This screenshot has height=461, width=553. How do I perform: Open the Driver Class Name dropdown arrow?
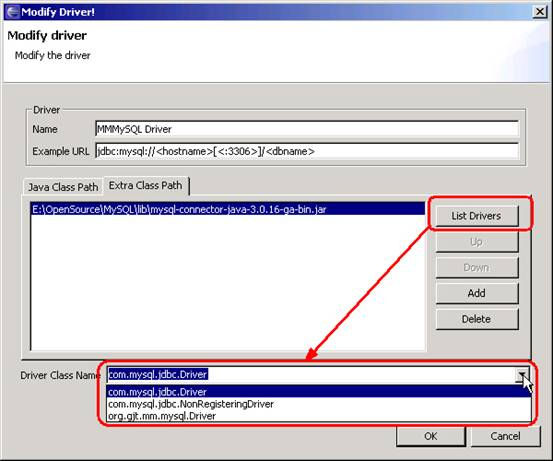click(x=522, y=375)
